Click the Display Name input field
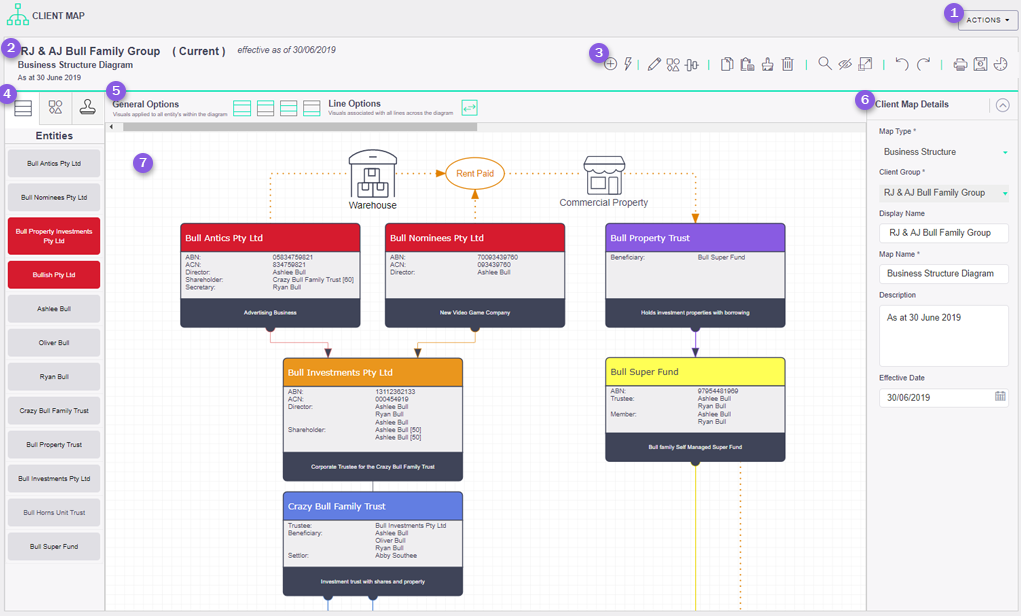Image resolution: width=1021 pixels, height=616 pixels. click(944, 232)
